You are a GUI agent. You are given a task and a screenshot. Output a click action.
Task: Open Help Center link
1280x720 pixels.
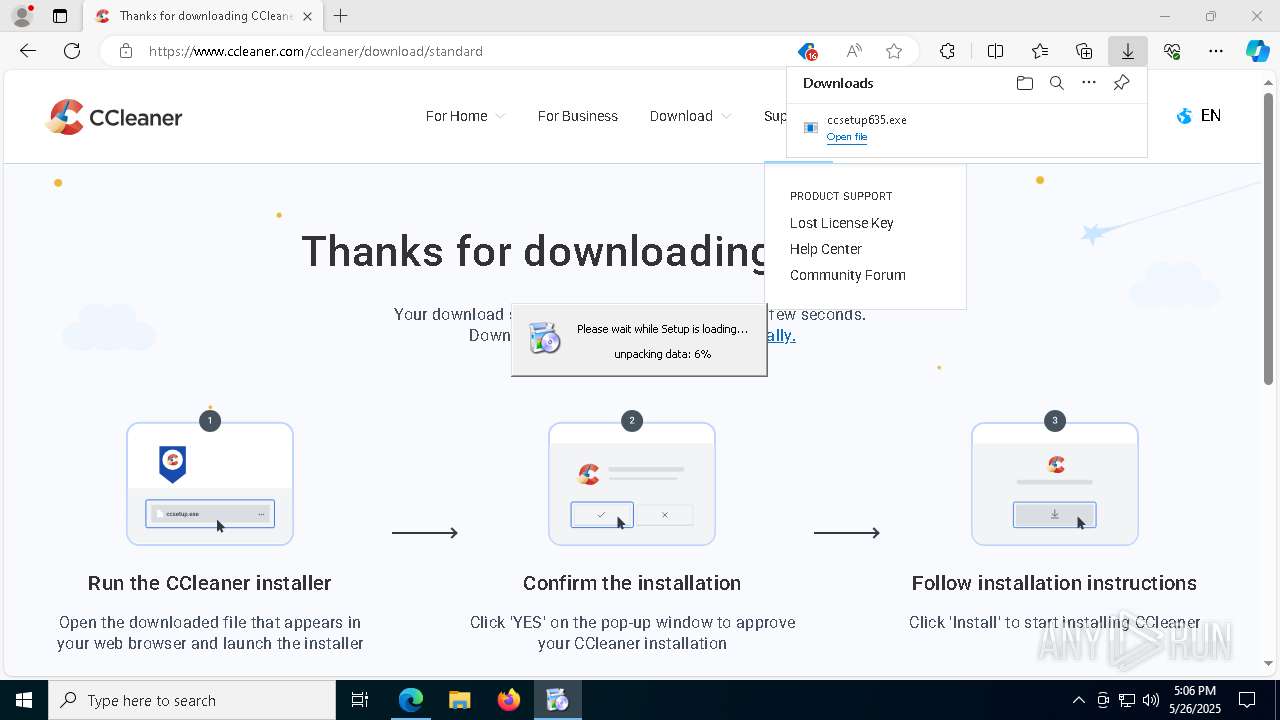[x=826, y=249]
